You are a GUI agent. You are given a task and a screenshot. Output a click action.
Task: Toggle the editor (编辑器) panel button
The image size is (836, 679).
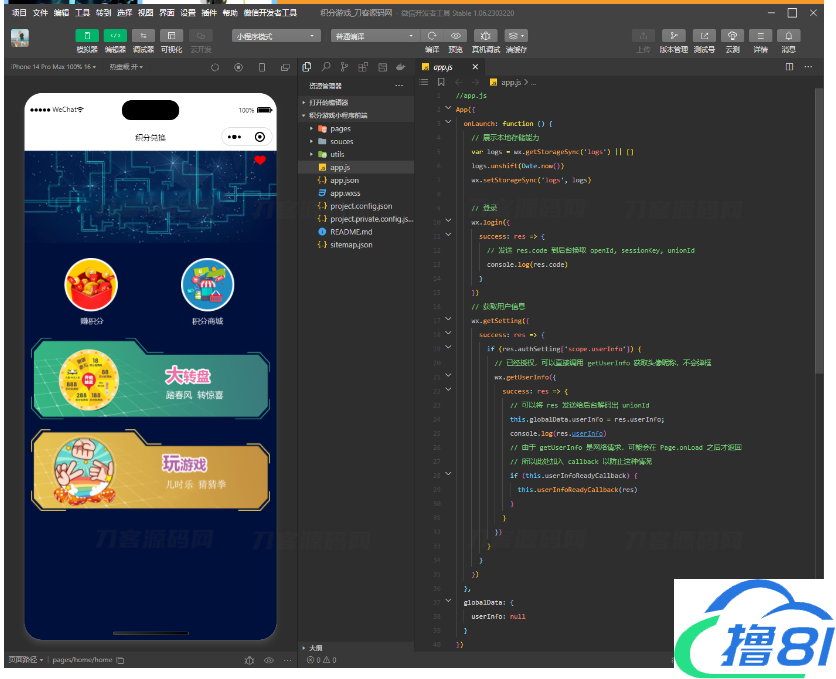[x=115, y=36]
